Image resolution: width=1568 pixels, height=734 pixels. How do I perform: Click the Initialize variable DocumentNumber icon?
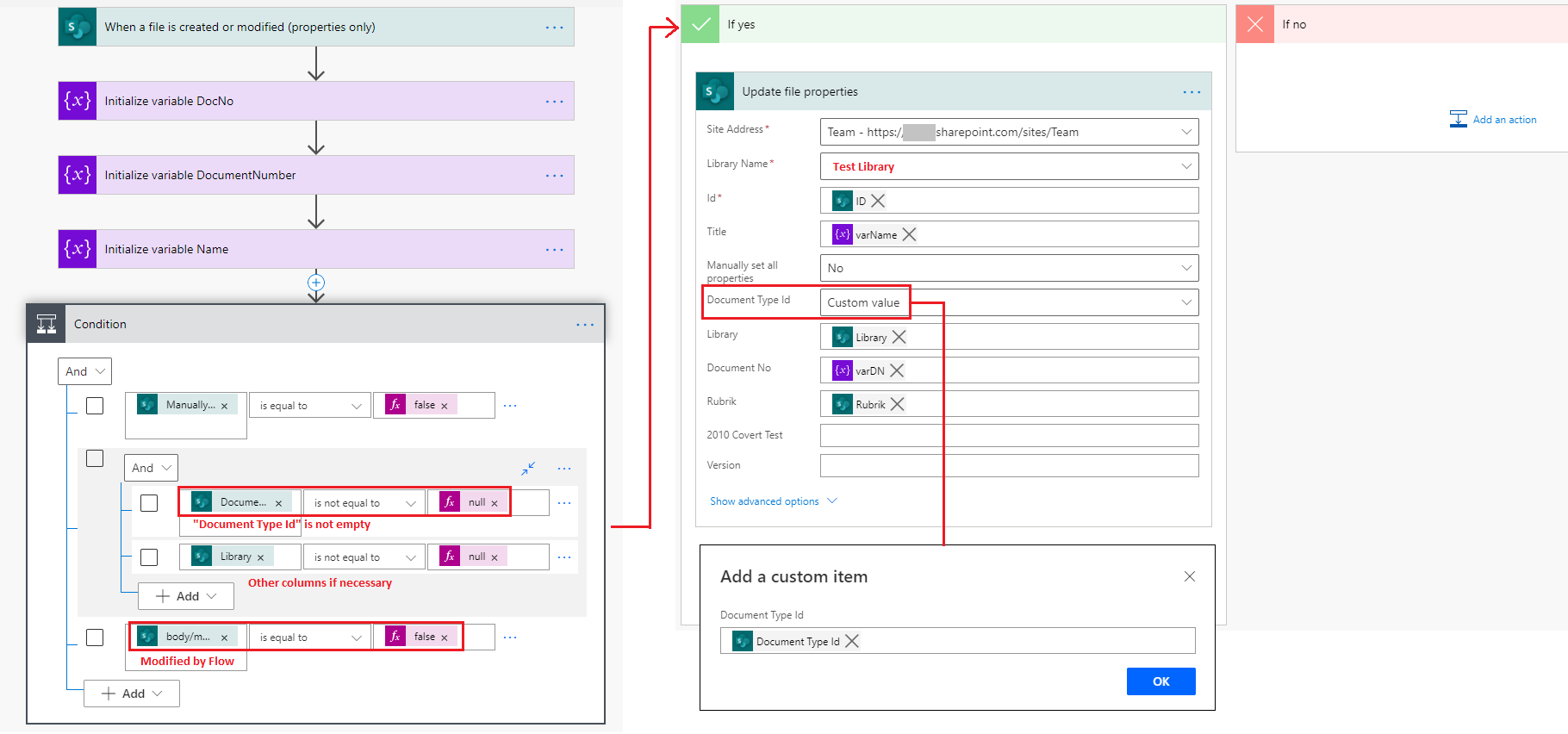[78, 175]
